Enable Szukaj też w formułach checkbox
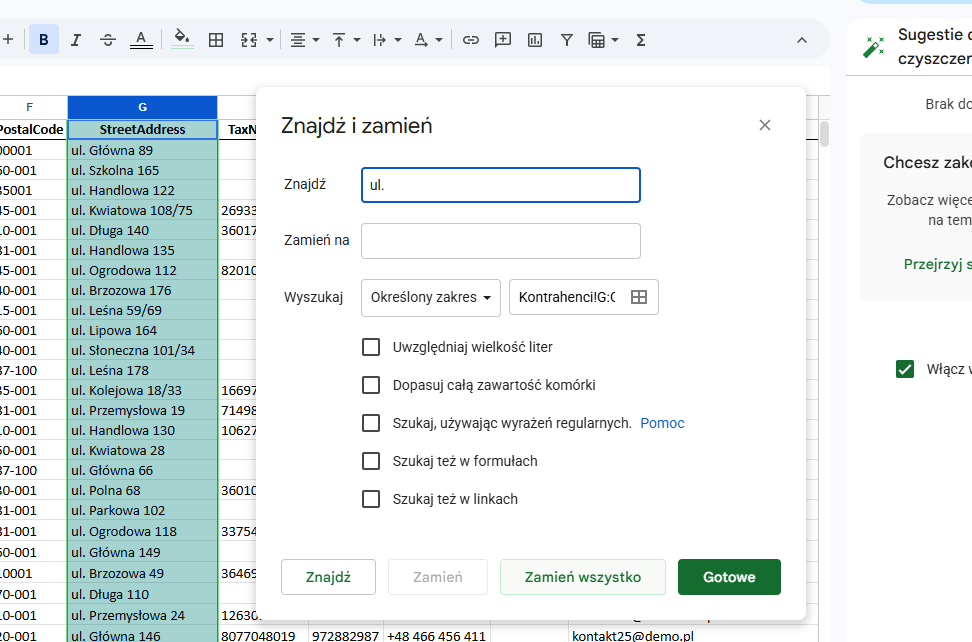972x642 pixels. (x=371, y=461)
